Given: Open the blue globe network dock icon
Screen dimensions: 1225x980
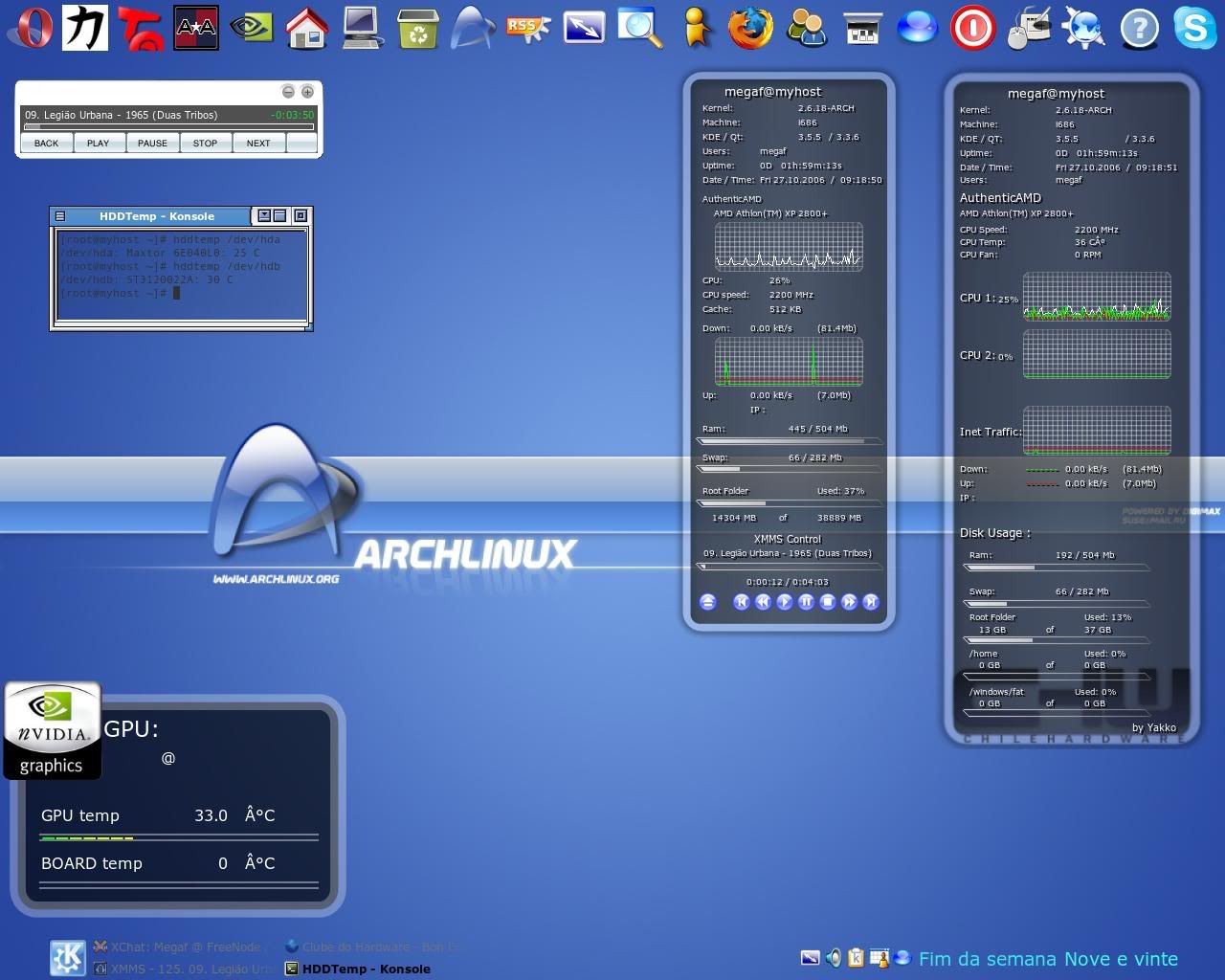Looking at the screenshot, I should 1084,28.
